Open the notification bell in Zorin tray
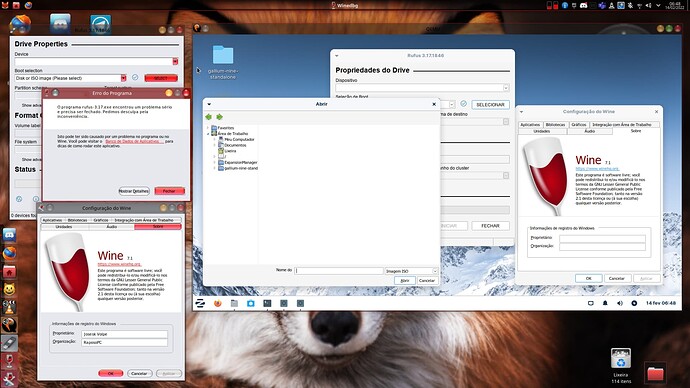This screenshot has height=388, width=690. click(x=605, y=303)
